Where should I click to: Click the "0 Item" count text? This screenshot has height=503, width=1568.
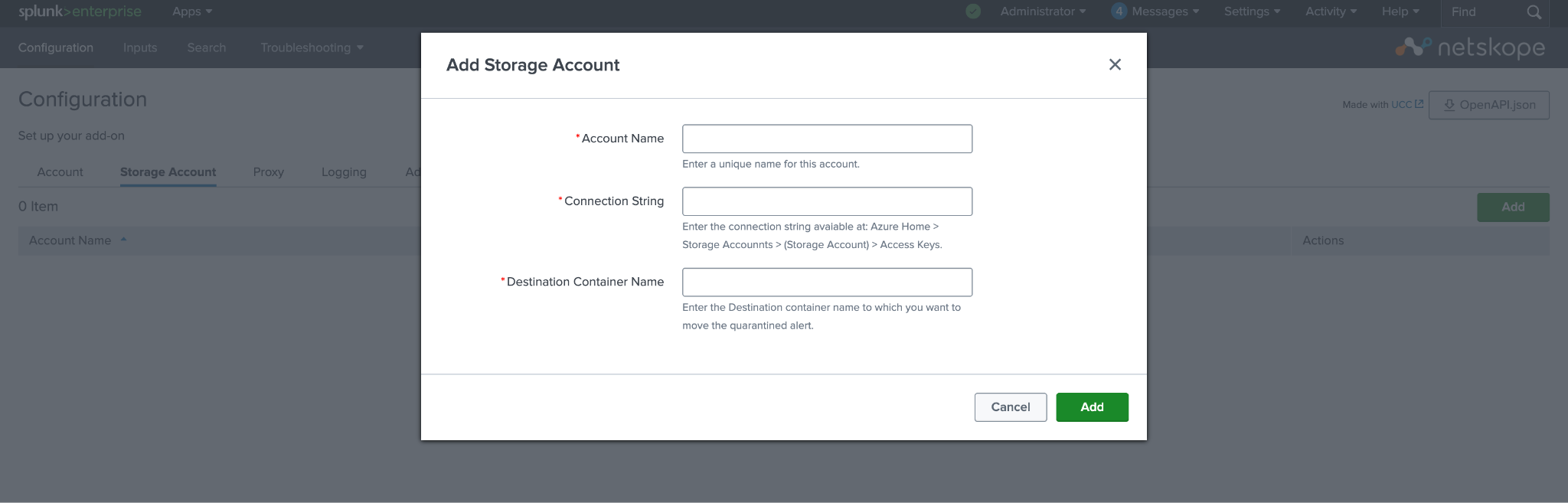pyautogui.click(x=38, y=207)
